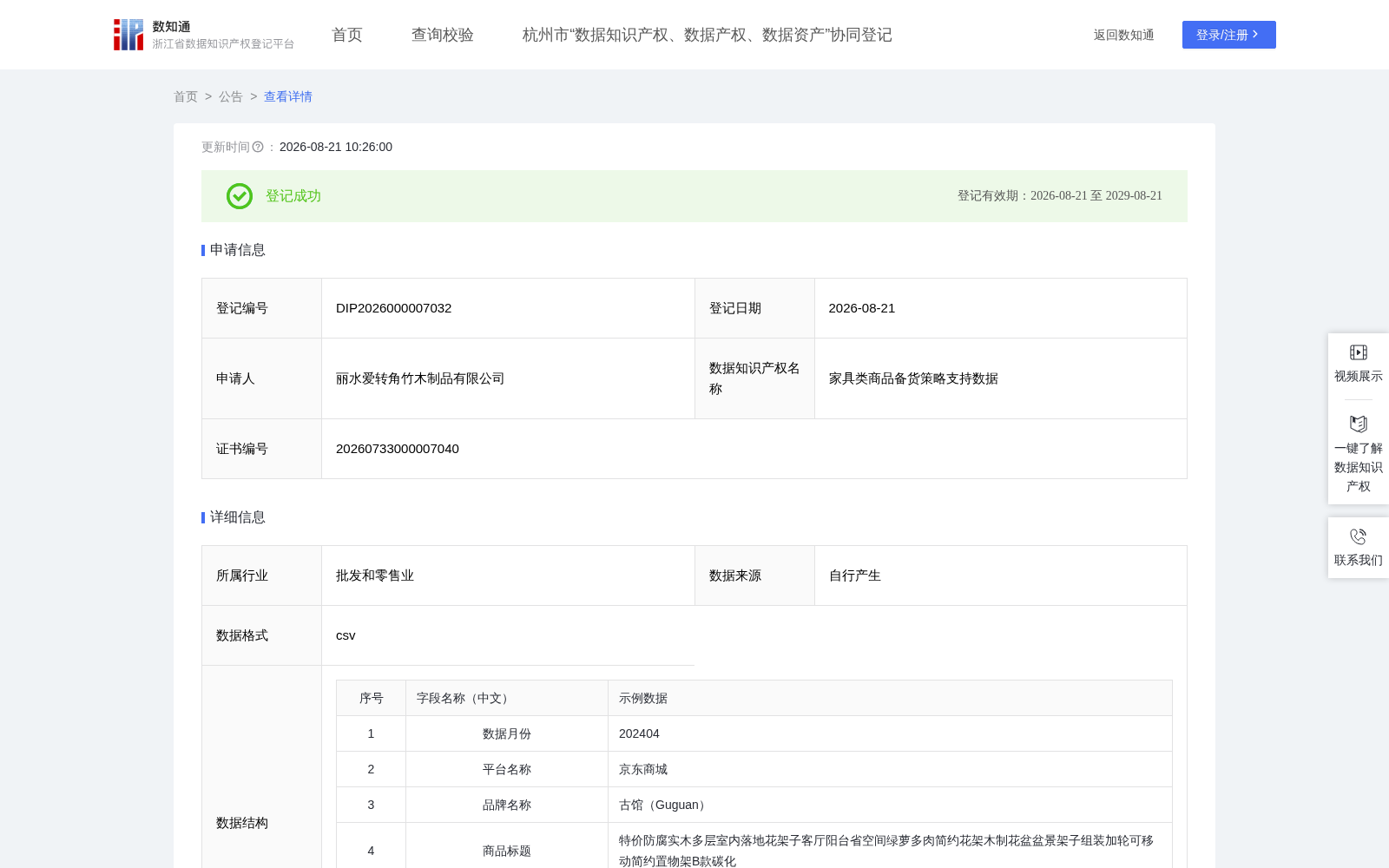The image size is (1389, 868).
Task: Click 公告 in the breadcrumb
Action: click(x=231, y=96)
